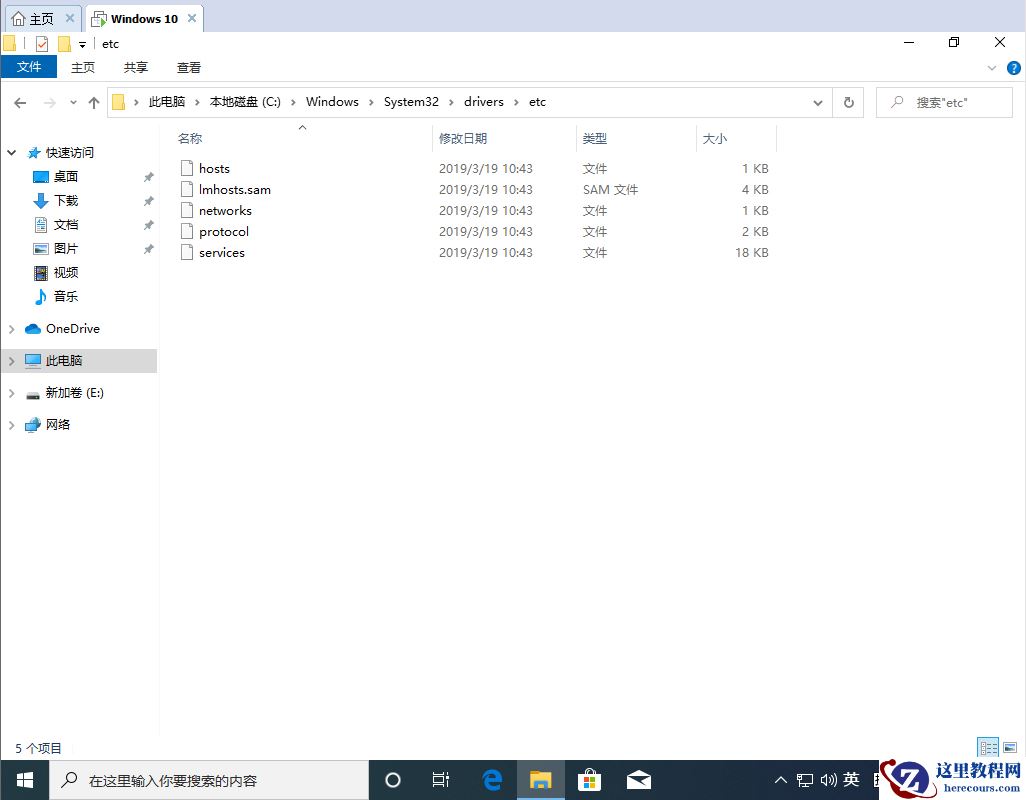The image size is (1026, 800).
Task: Launch Microsoft Edge from the taskbar
Action: coord(491,779)
